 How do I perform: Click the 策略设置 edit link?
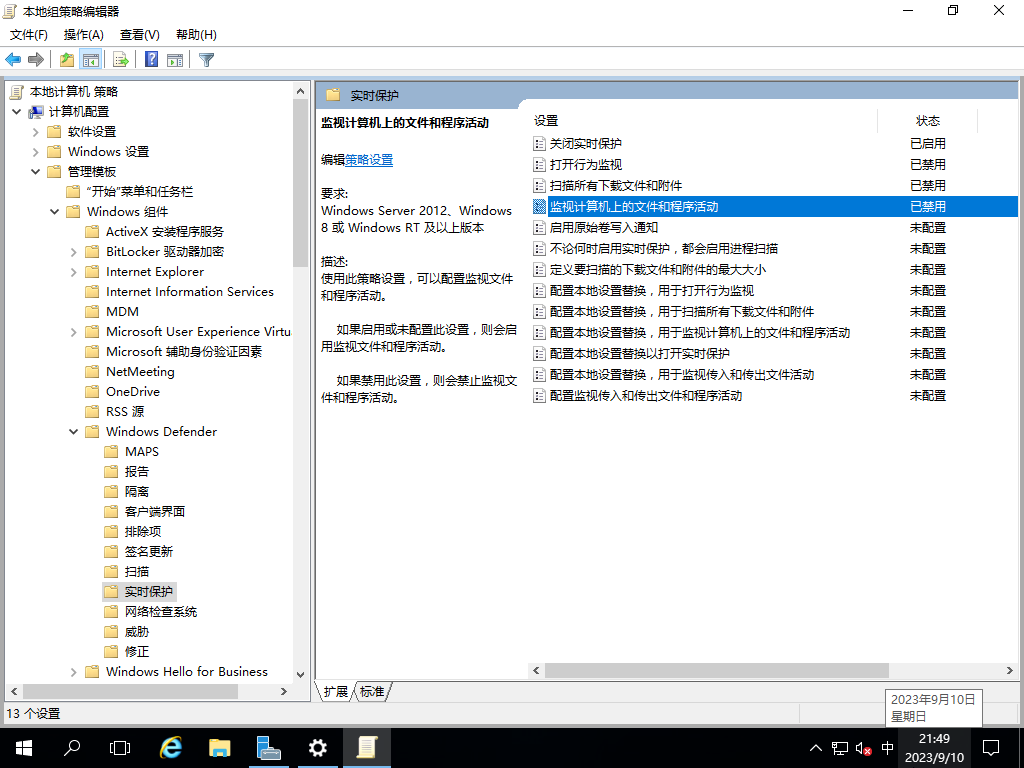369,160
